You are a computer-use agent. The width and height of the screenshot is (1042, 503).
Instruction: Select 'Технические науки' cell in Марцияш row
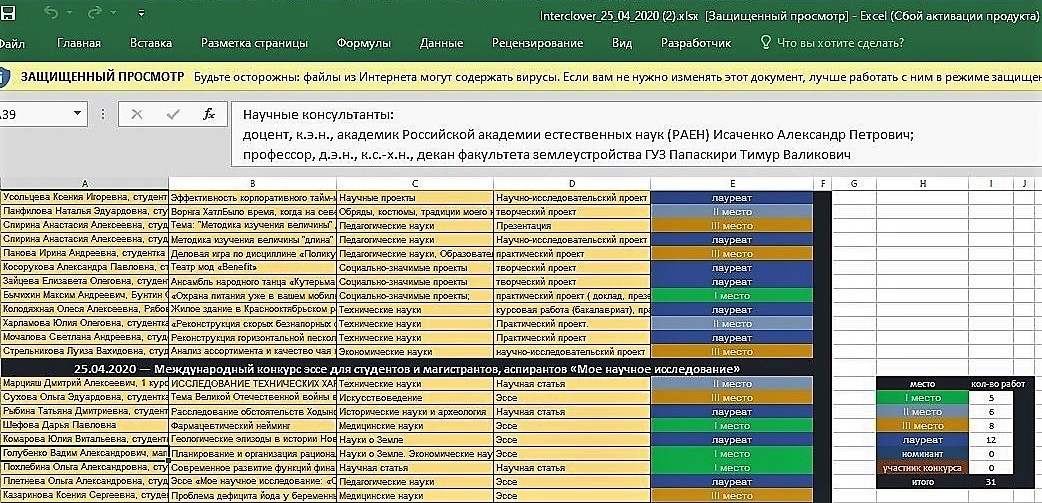[x=415, y=383]
